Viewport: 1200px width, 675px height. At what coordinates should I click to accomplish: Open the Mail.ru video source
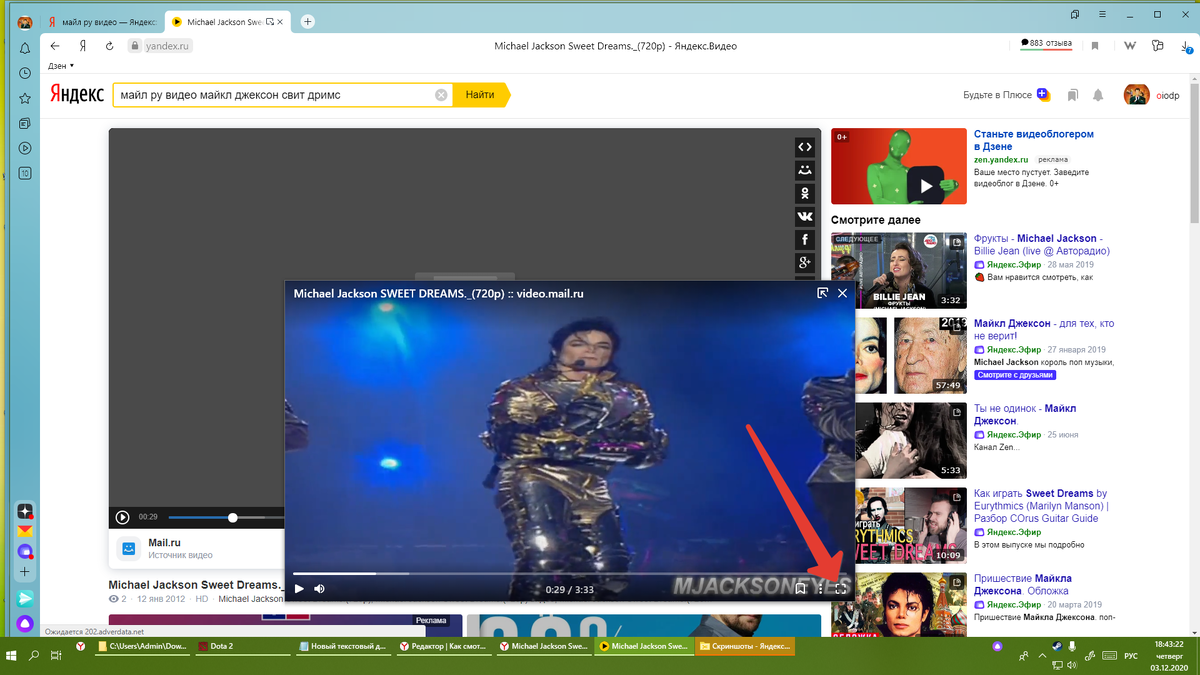click(165, 548)
